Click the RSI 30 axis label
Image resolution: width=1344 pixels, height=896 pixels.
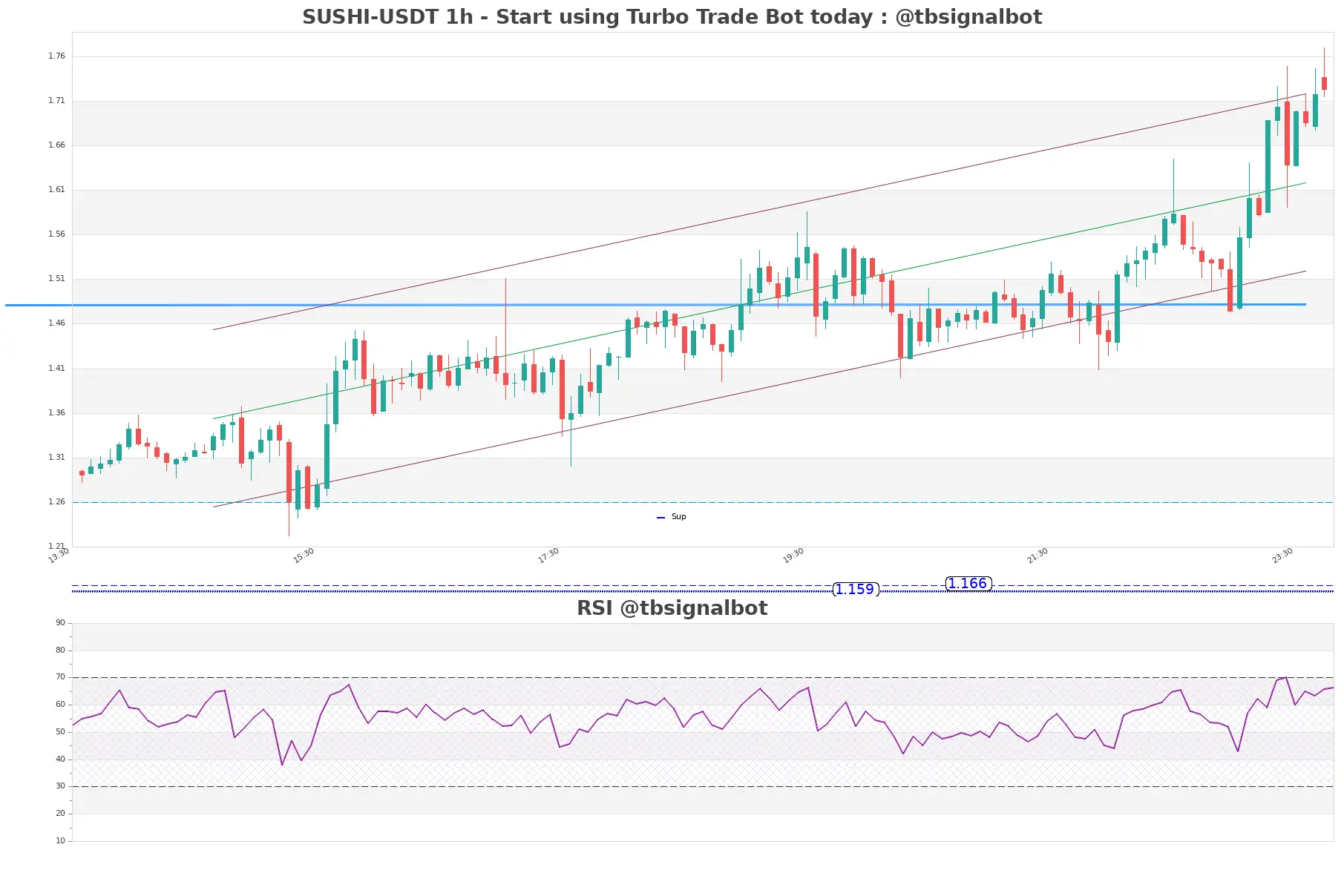[x=60, y=786]
